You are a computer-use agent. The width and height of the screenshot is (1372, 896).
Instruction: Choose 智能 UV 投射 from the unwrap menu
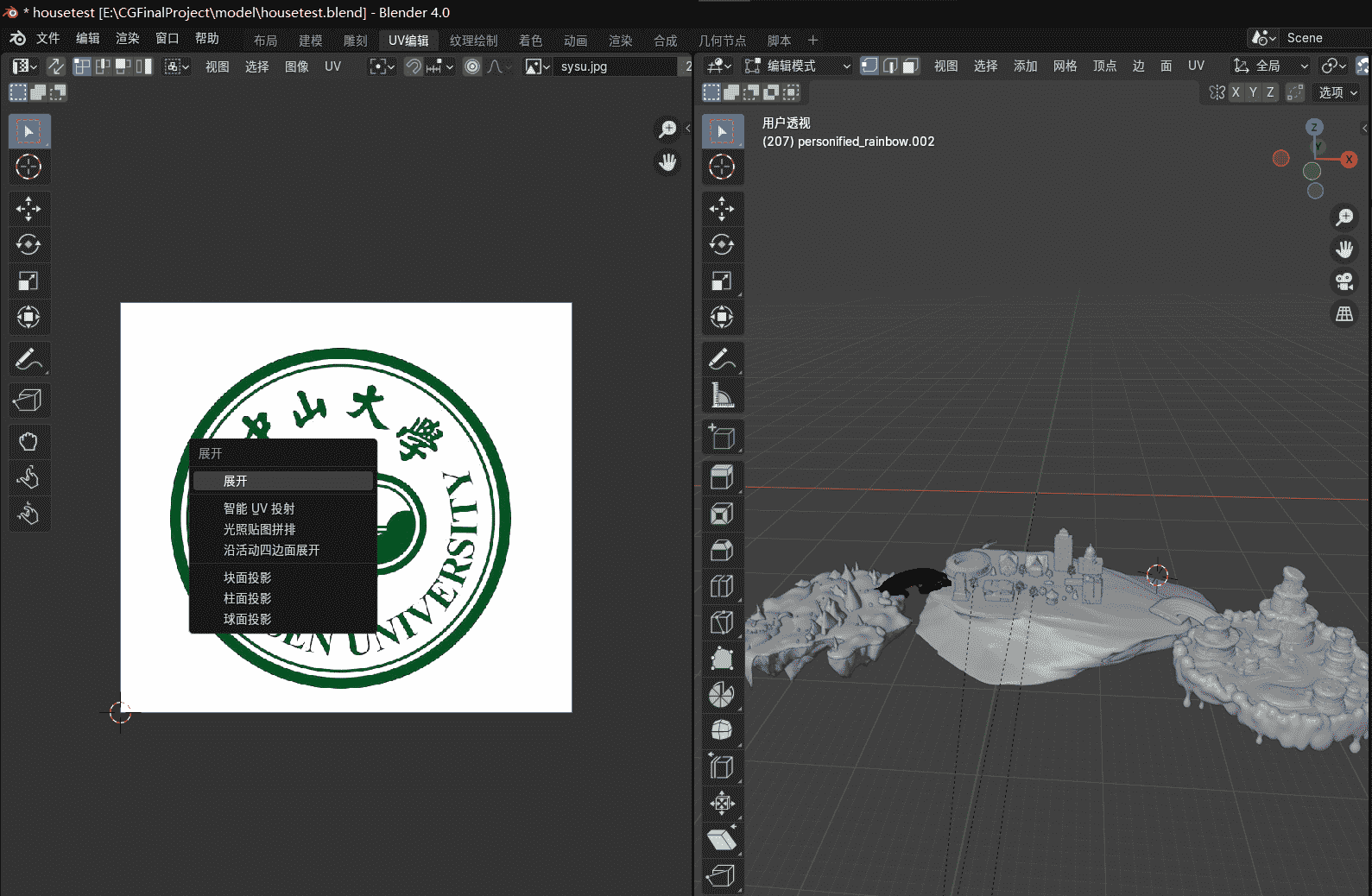(x=283, y=508)
